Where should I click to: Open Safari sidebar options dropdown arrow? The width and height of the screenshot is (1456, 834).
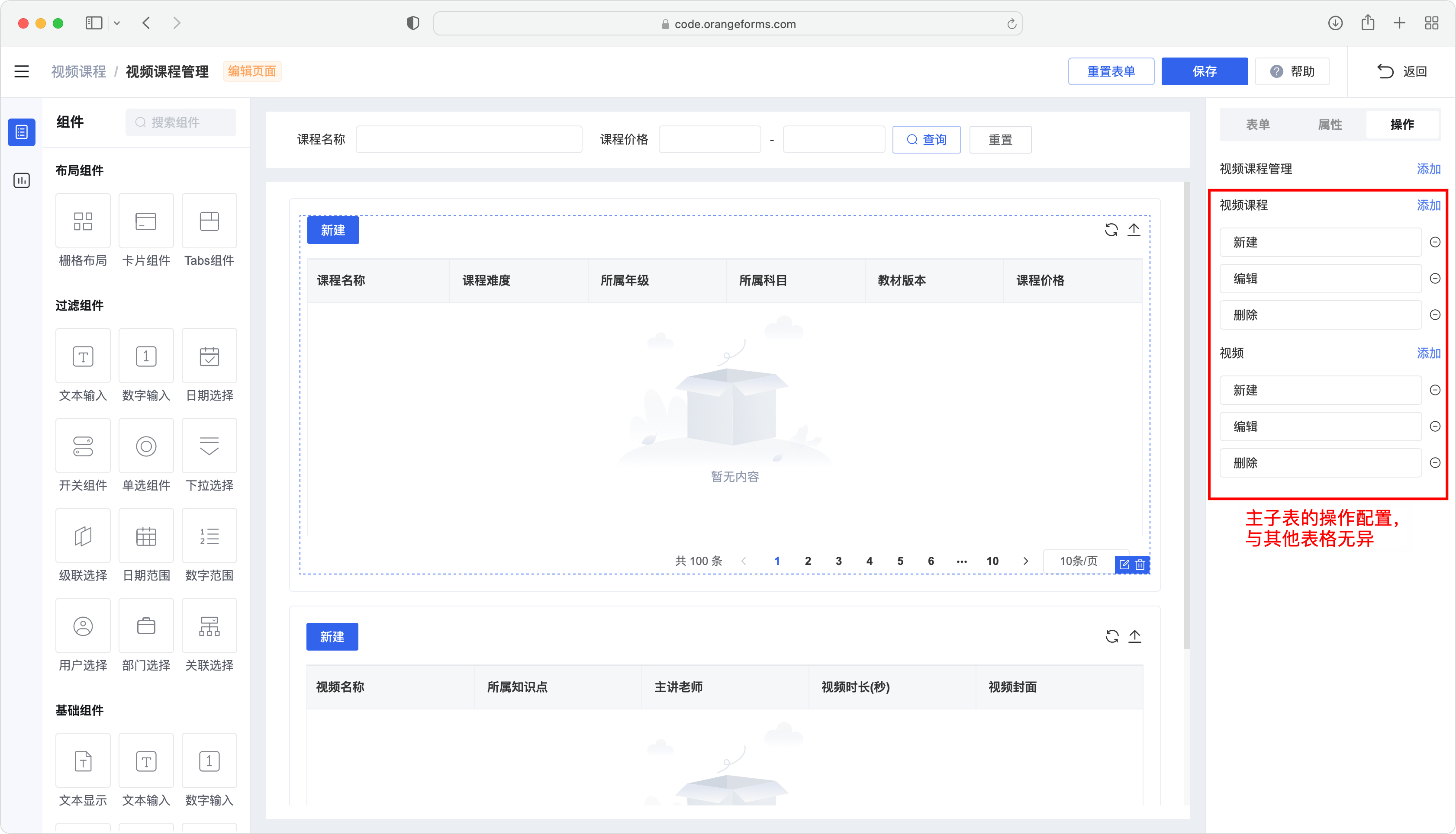pyautogui.click(x=117, y=23)
